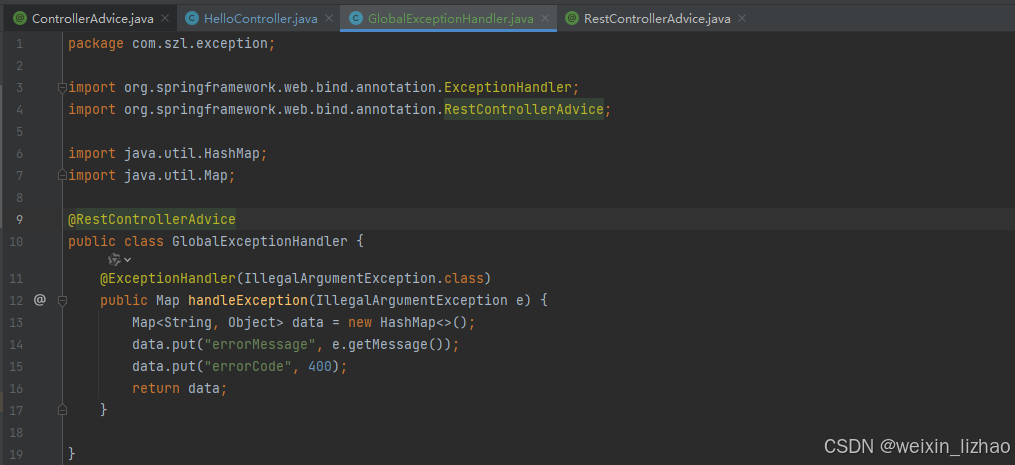Close the RestControllerAdvice.java tab
This screenshot has width=1015, height=465.
pyautogui.click(x=742, y=19)
